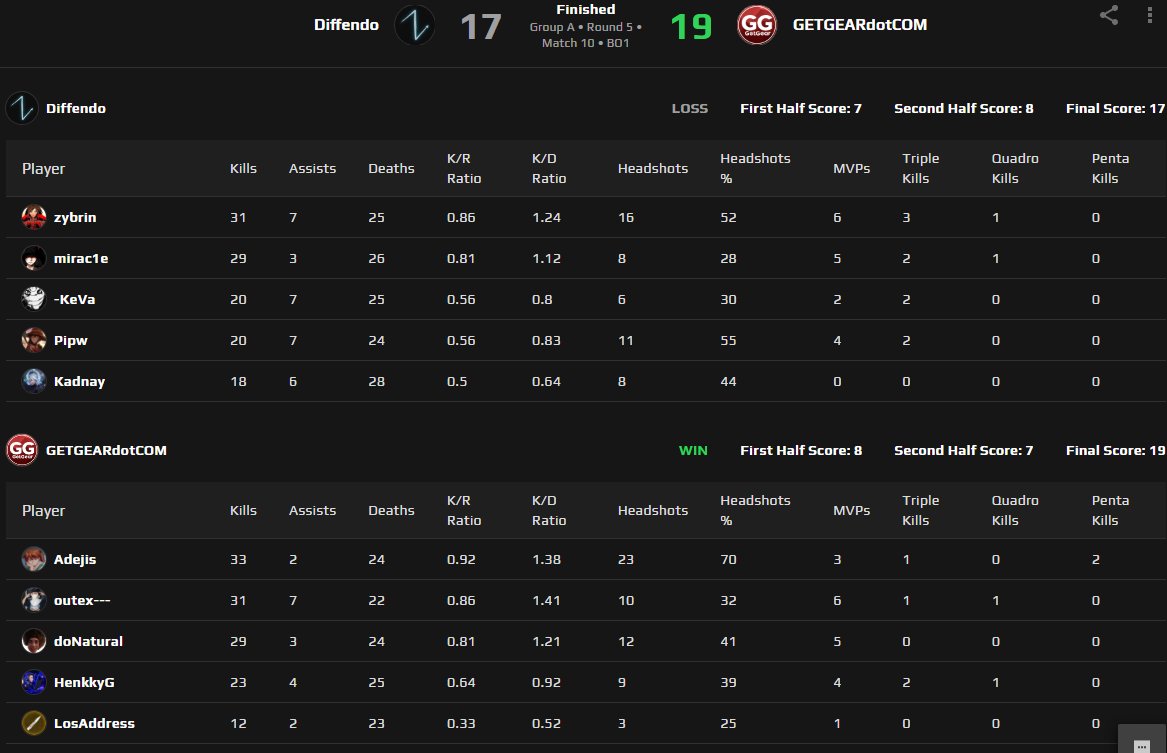Click the share icon

click(x=1109, y=16)
